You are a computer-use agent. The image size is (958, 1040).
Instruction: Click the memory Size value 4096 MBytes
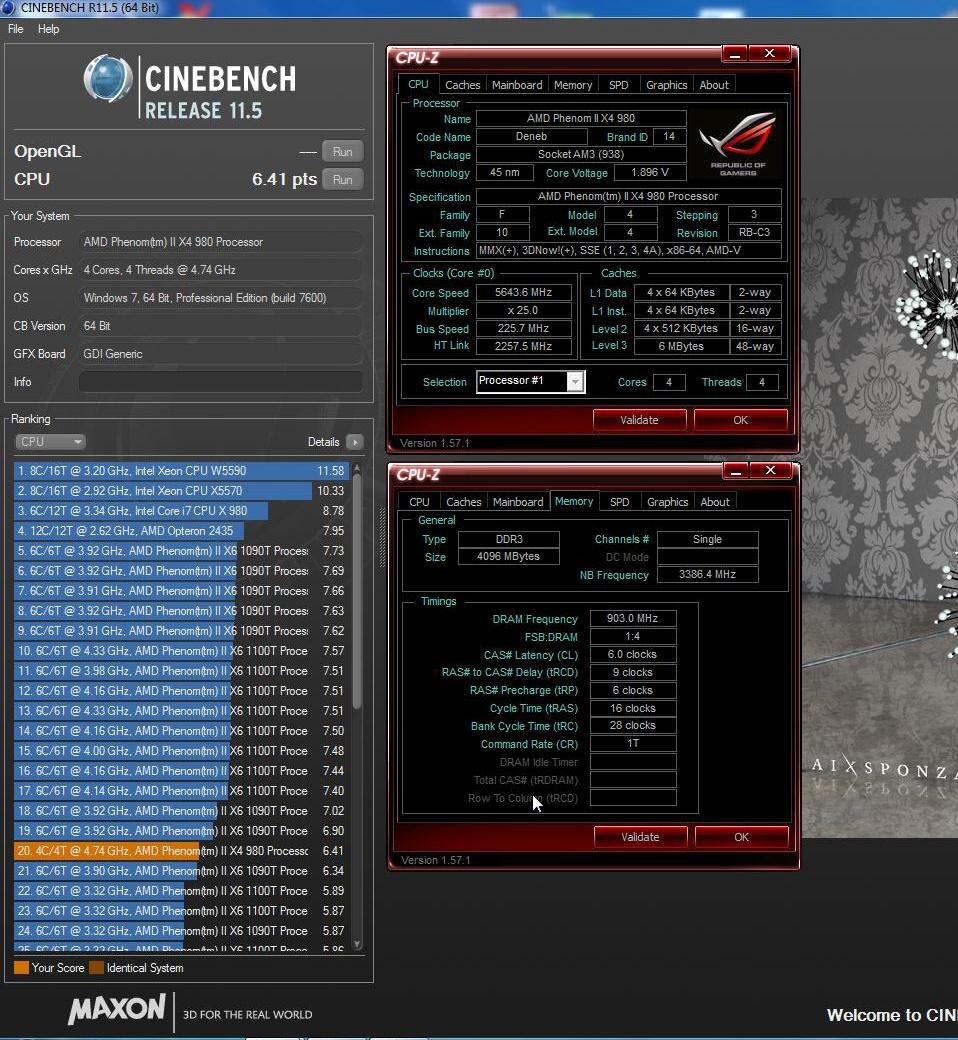(x=509, y=556)
